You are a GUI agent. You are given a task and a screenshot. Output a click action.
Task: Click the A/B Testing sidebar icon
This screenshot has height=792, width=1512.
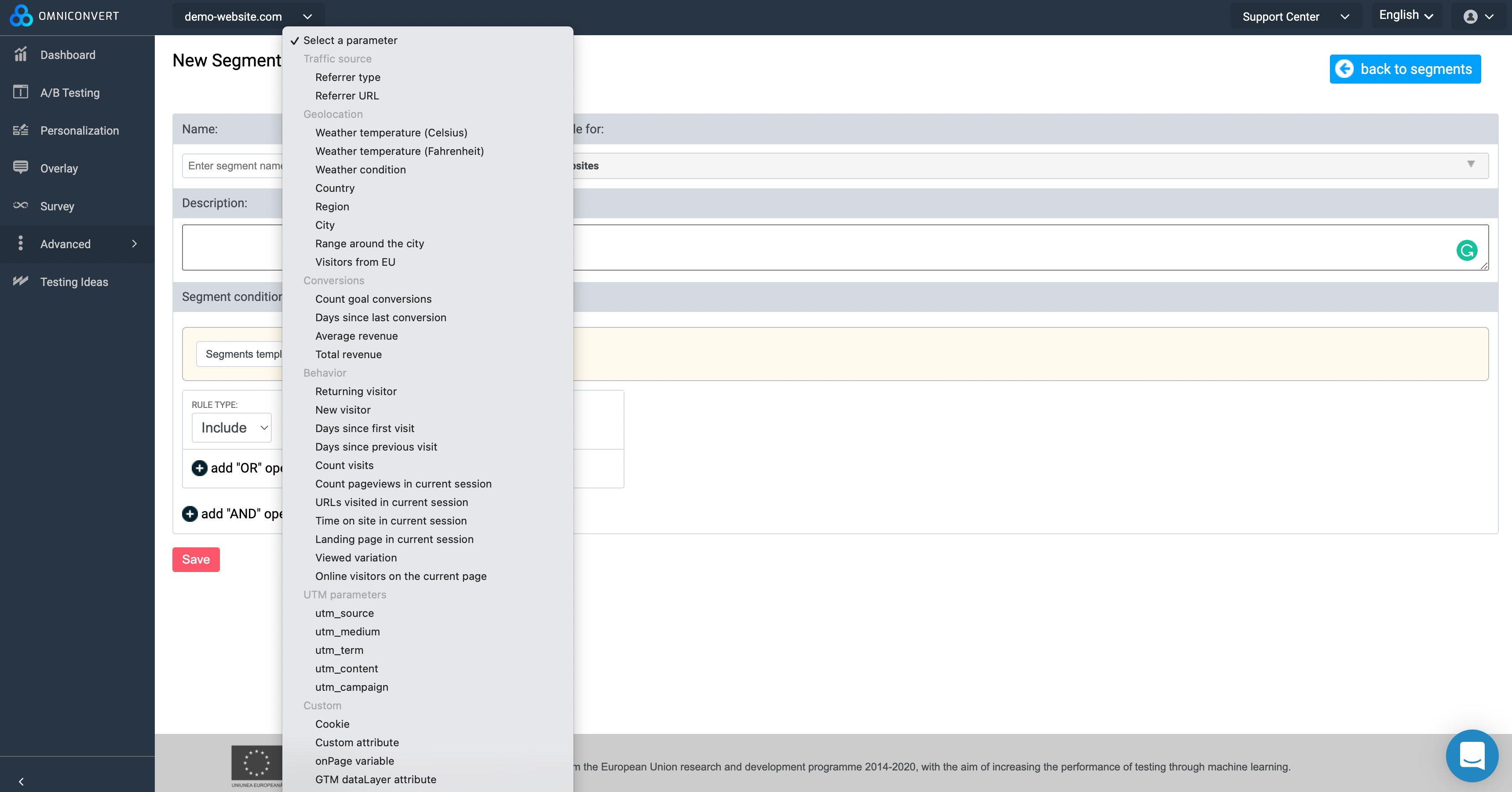(21, 92)
